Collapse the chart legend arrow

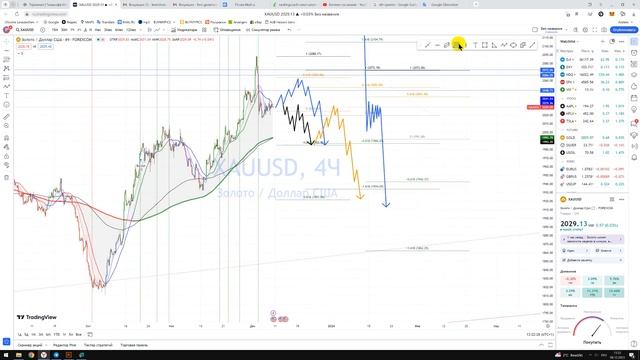(20, 53)
